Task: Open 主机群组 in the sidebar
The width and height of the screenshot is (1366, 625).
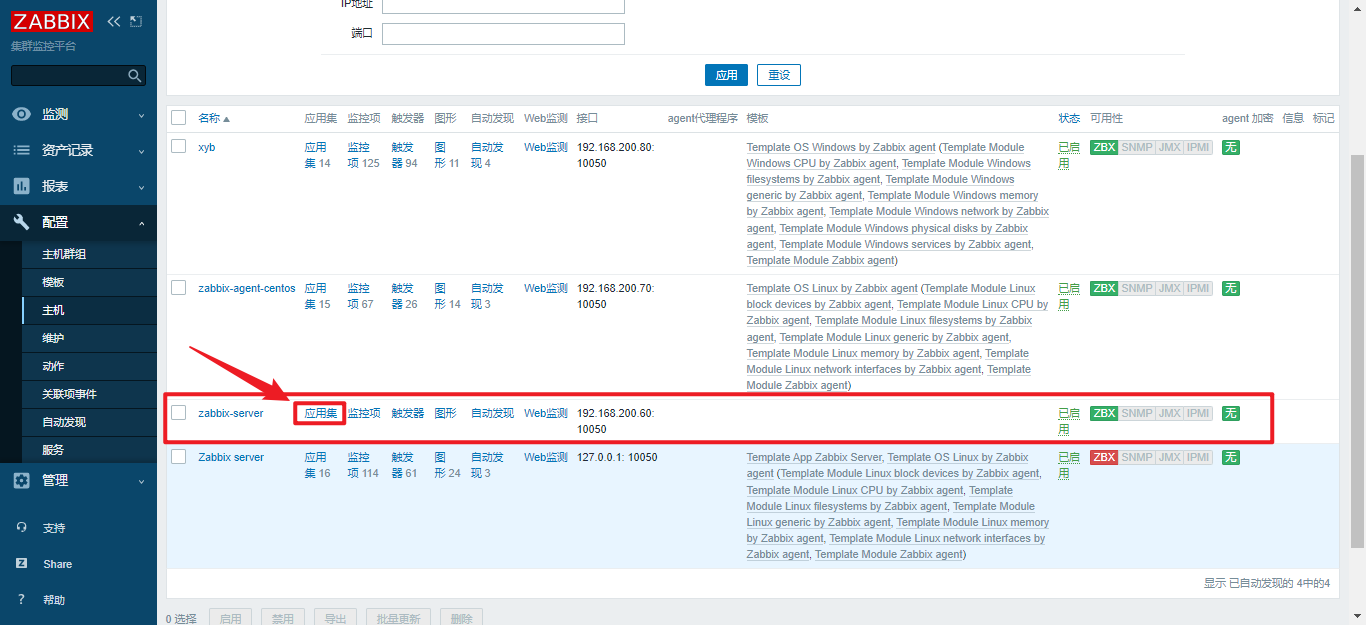Action: (x=64, y=254)
